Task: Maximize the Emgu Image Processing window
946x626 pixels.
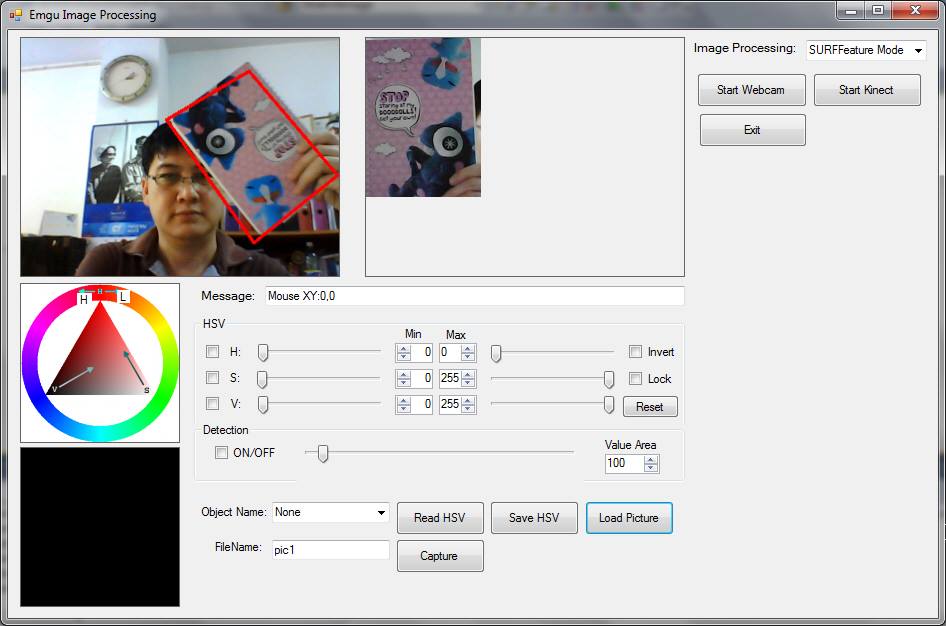Action: pos(878,10)
